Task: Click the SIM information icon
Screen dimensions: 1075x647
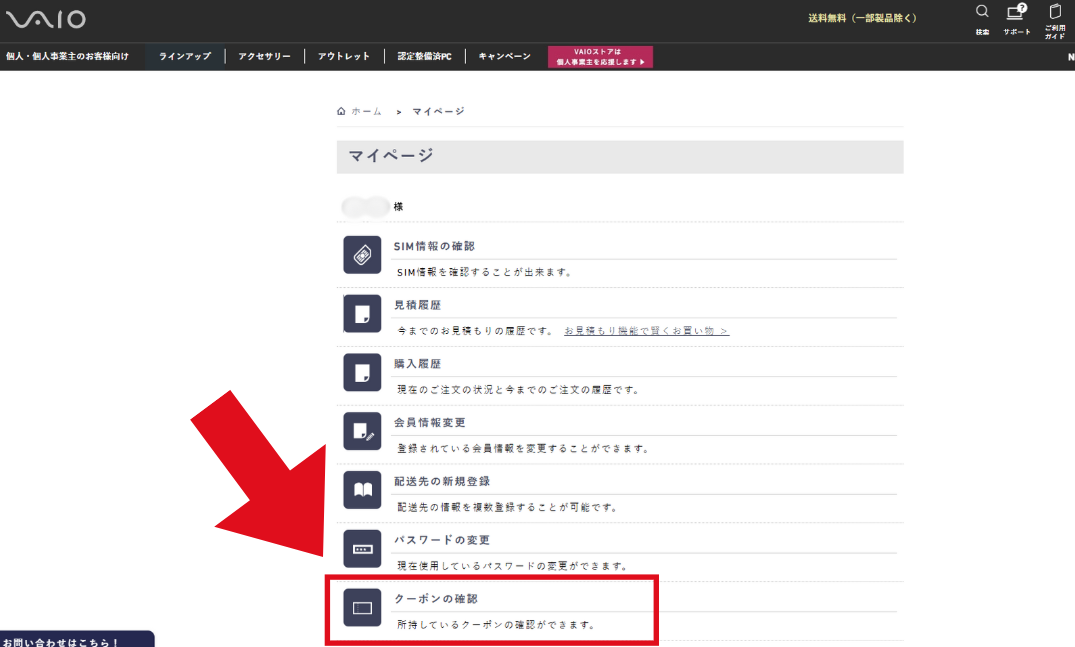Action: click(362, 255)
